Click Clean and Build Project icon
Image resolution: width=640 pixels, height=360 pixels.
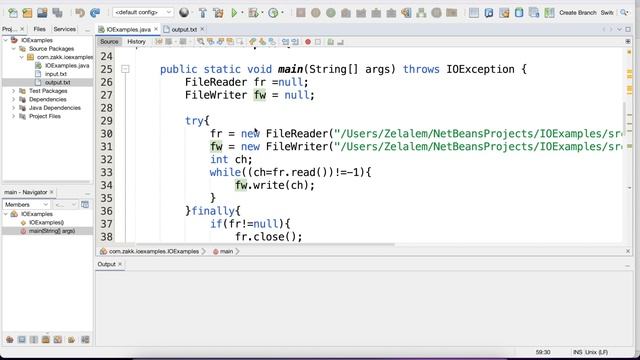point(218,13)
